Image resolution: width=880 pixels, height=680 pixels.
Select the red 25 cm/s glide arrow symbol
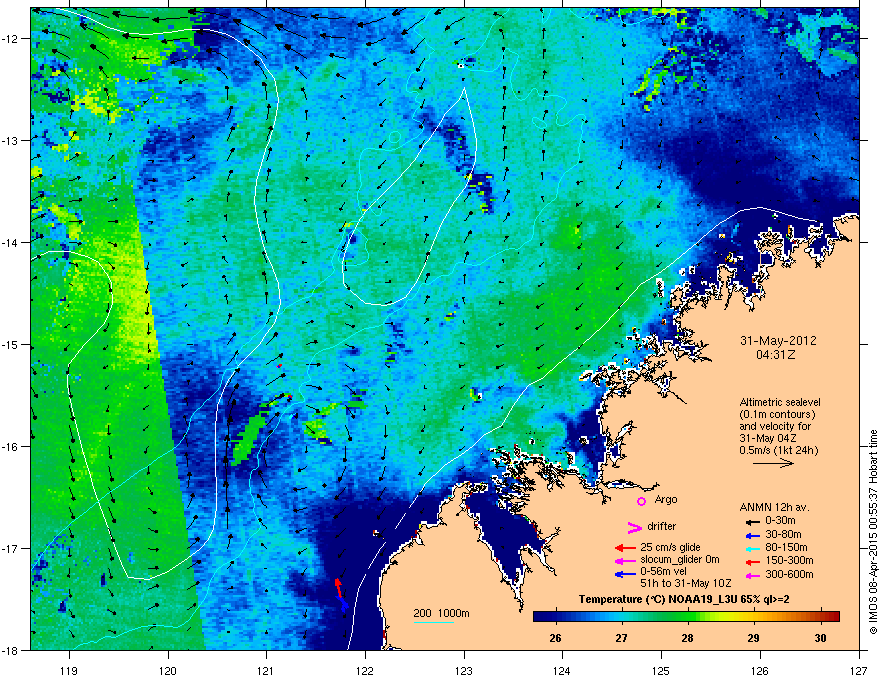(x=625, y=548)
